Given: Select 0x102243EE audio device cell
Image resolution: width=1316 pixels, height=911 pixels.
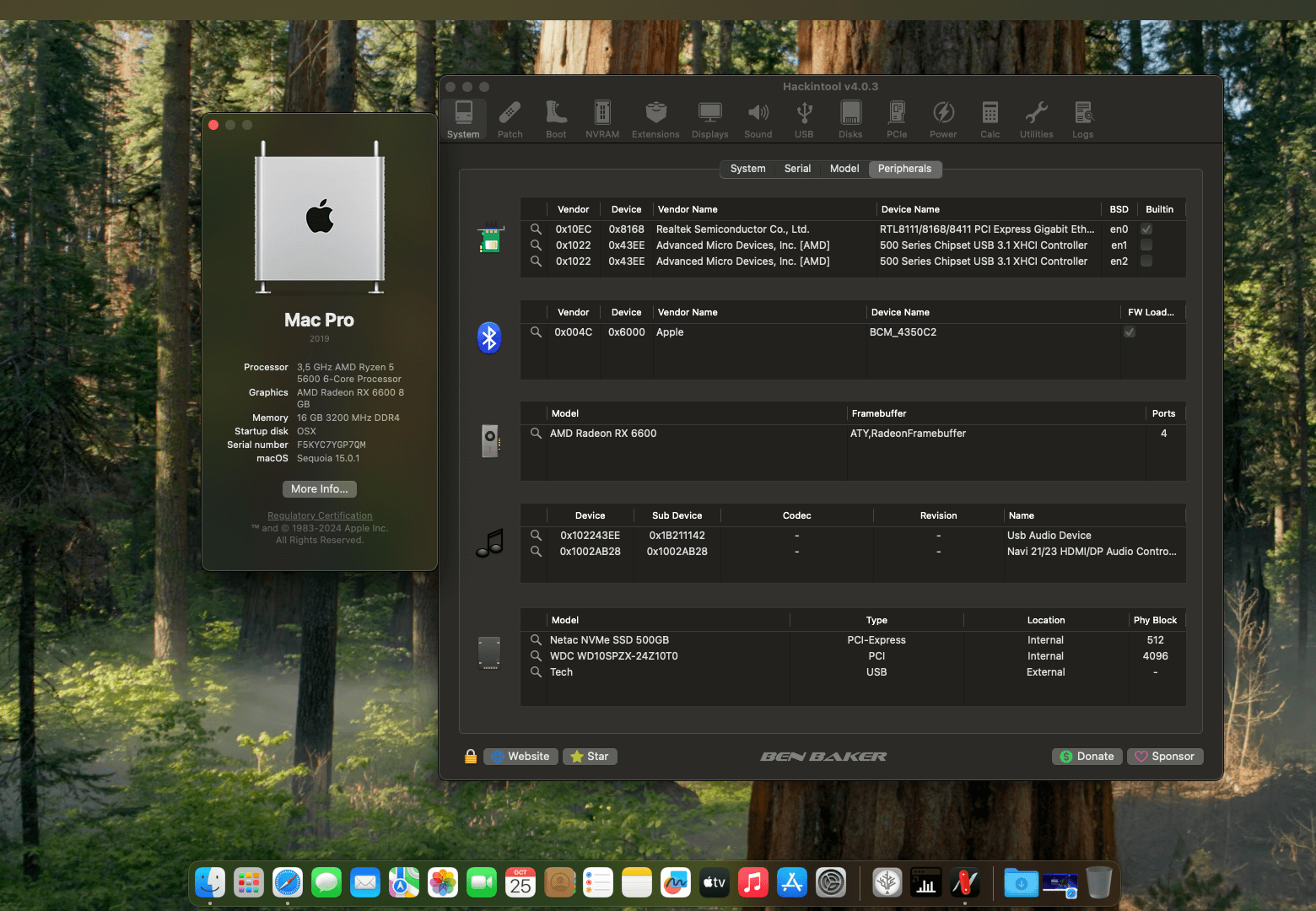Looking at the screenshot, I should point(590,536).
